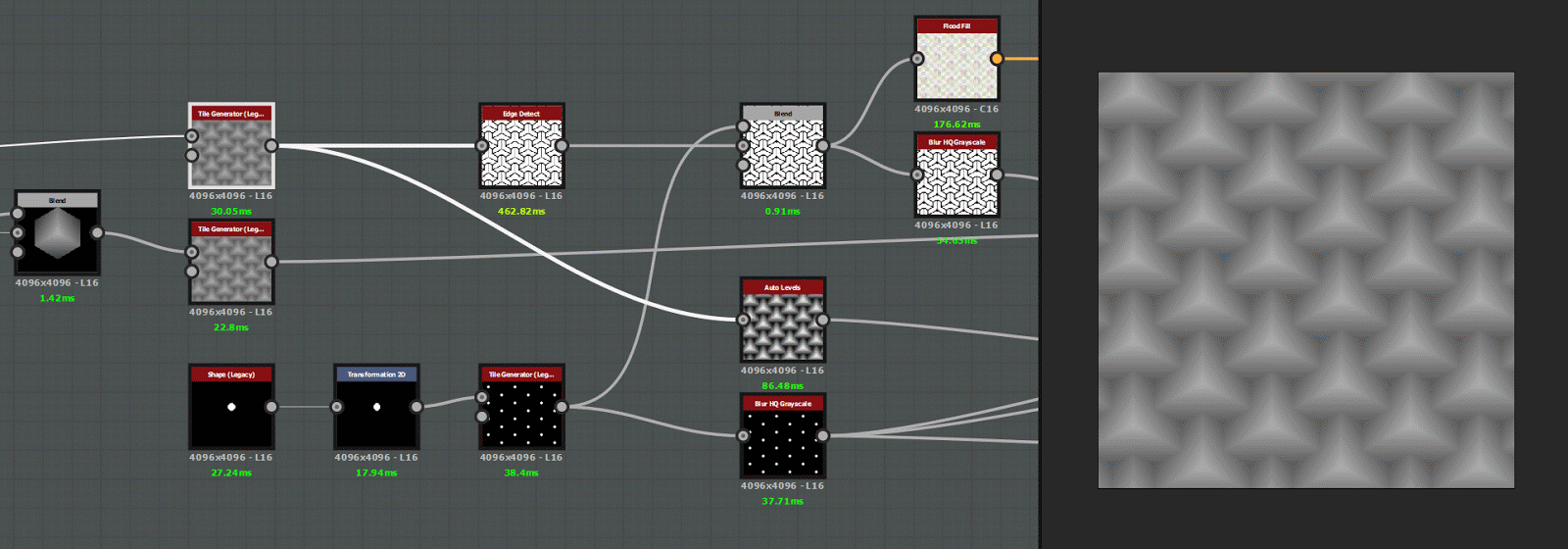Click the input connector on Flood Fill
The width and height of the screenshot is (1568, 549).
[x=917, y=59]
